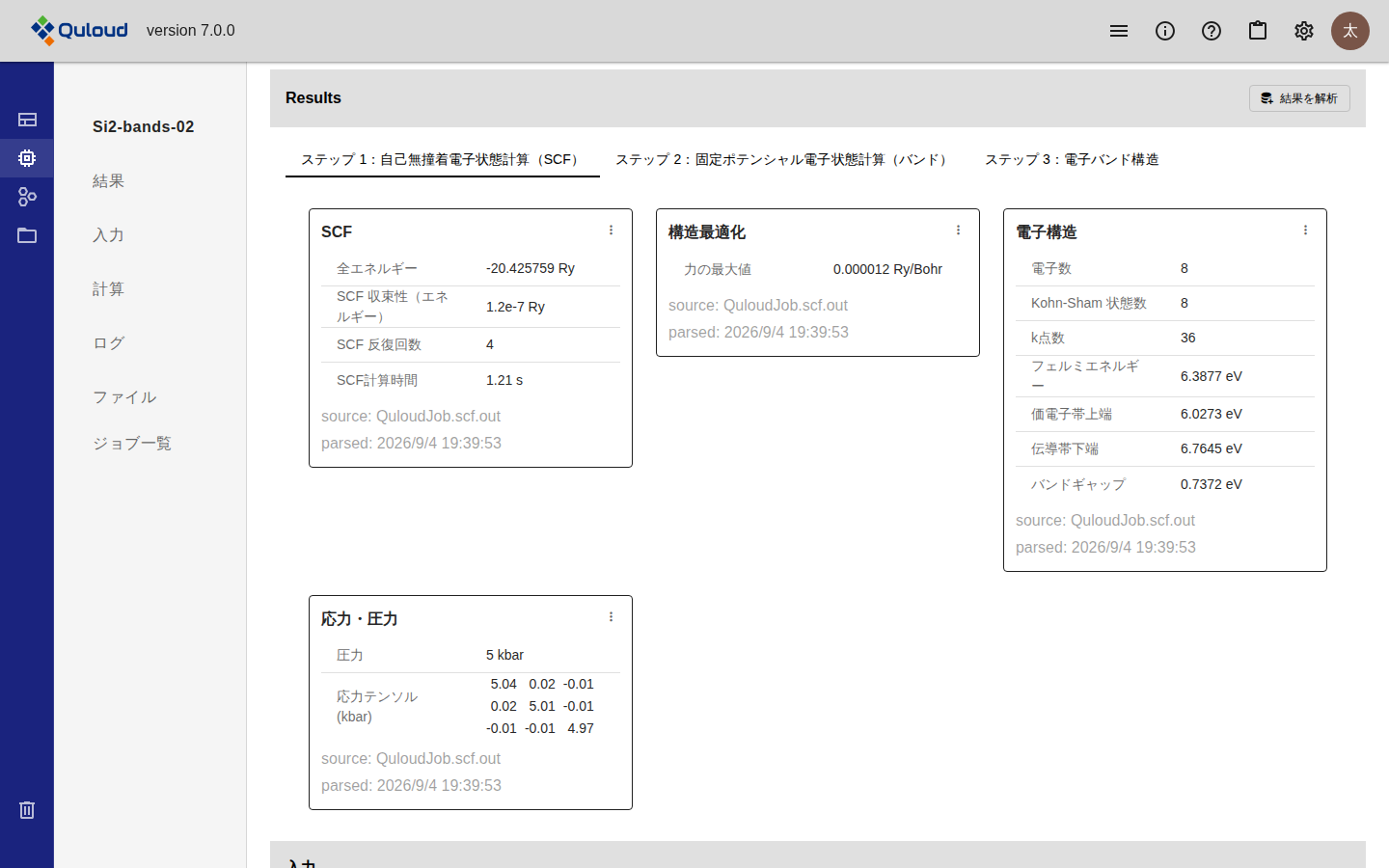Go to ジョブ一覧 in side navigation
The width and height of the screenshot is (1389, 868).
pos(132,444)
